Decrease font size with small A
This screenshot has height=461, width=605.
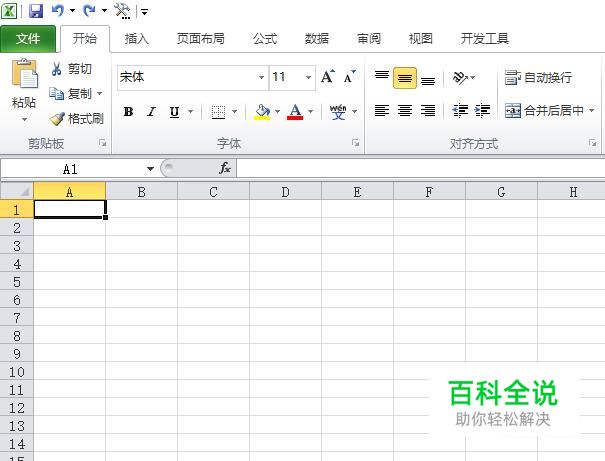coord(349,77)
